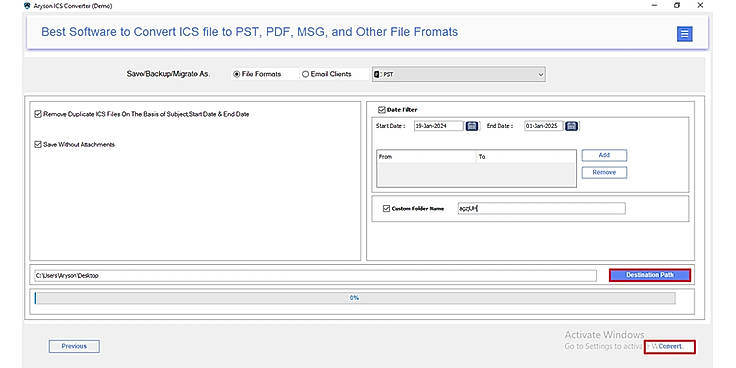Open the Start Date calendar picker
The image size is (736, 368).
tap(472, 126)
